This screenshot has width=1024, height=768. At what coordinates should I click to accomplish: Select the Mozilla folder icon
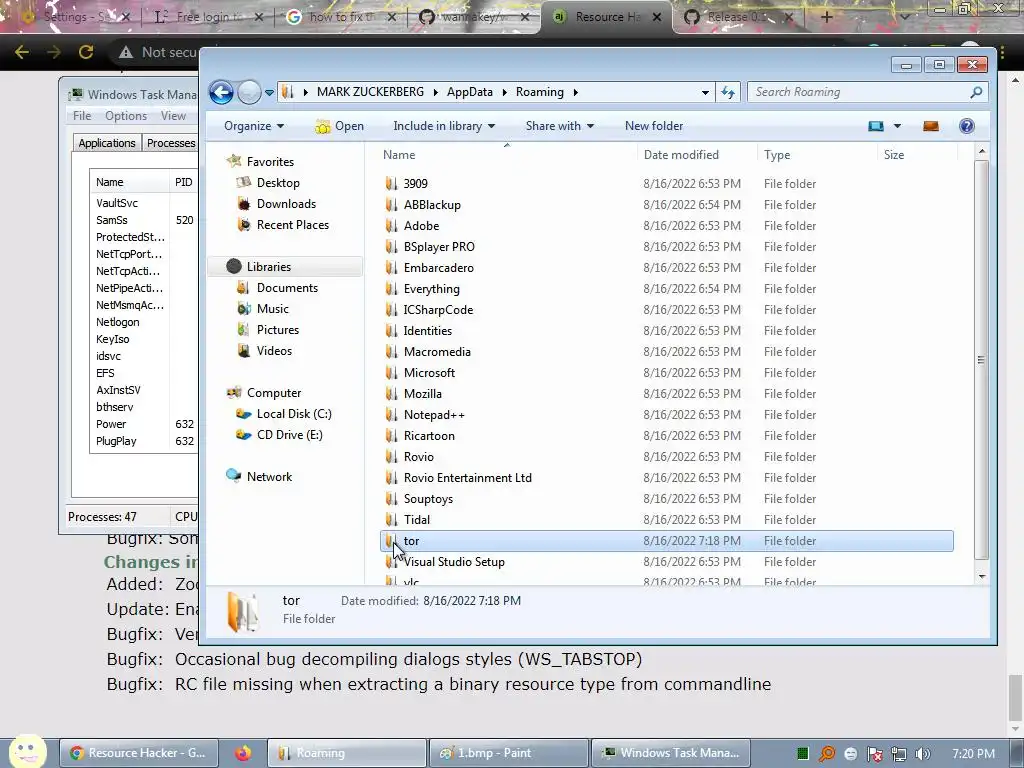click(391, 394)
